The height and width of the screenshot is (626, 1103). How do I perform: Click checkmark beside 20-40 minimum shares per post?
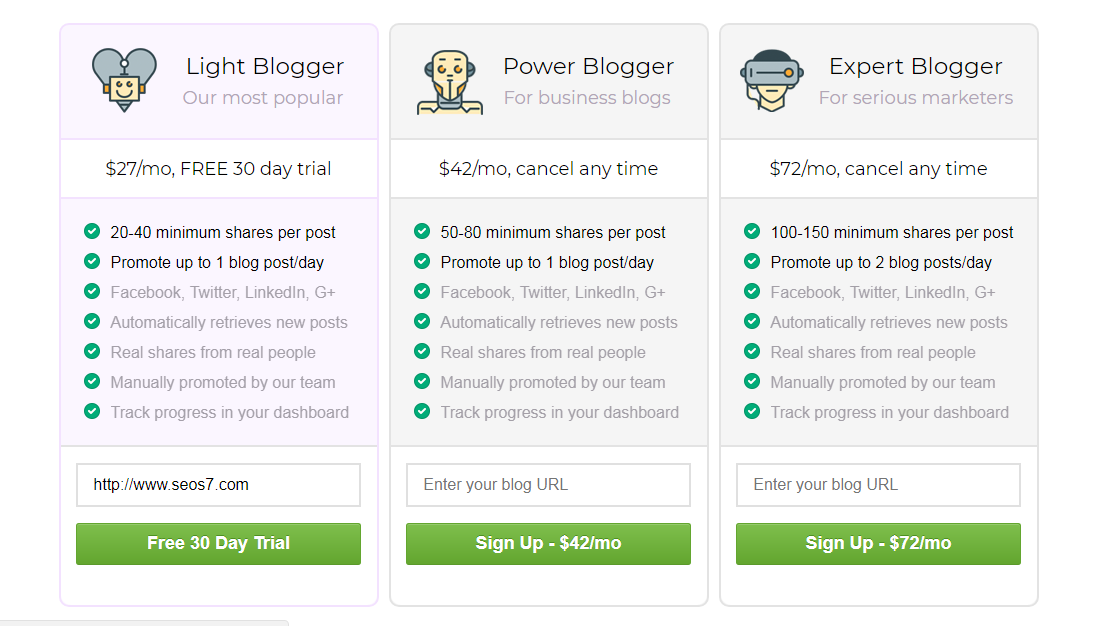(x=92, y=231)
